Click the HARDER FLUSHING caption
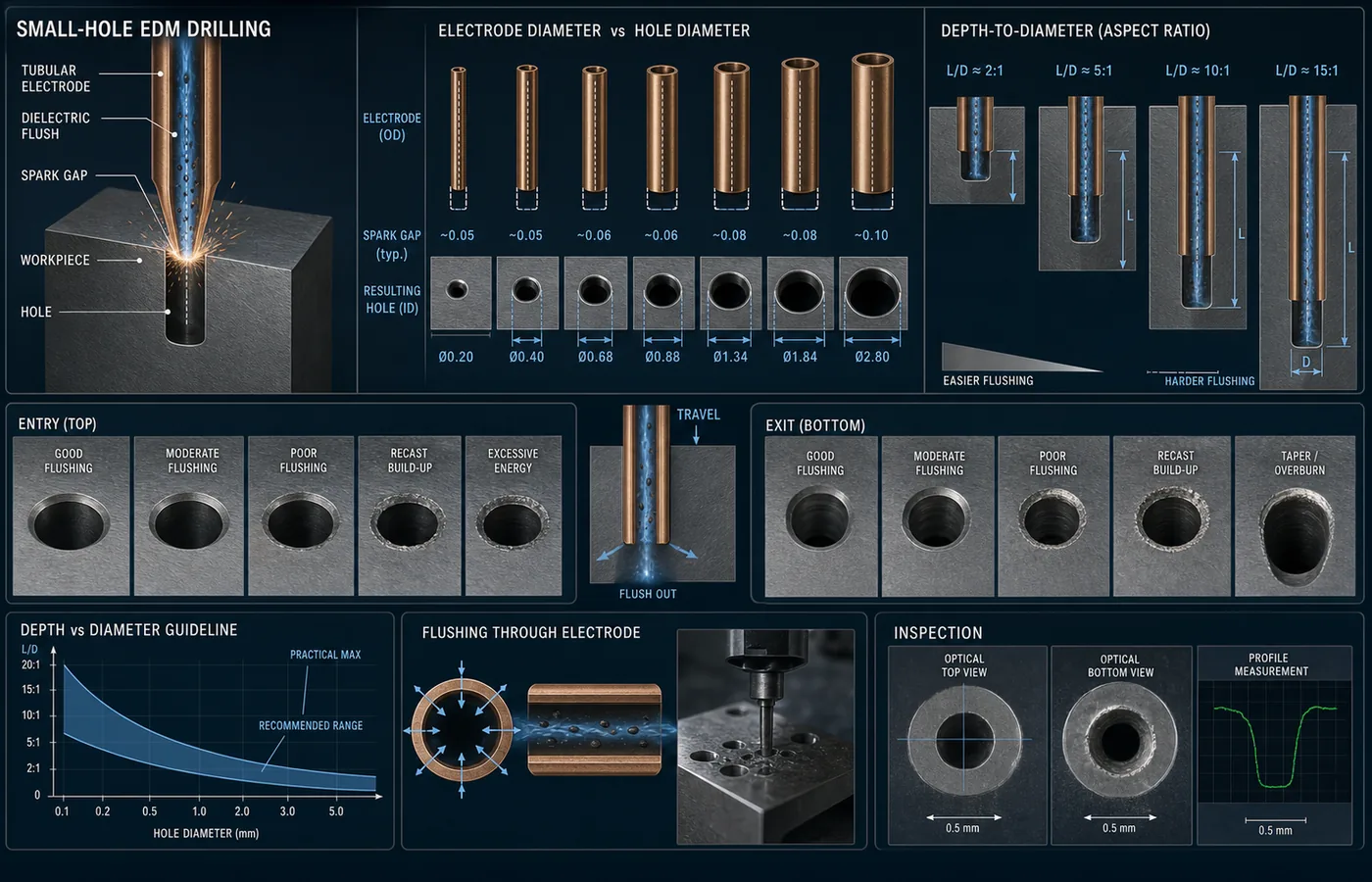Screen dimensions: 1372x882 point(1209,381)
